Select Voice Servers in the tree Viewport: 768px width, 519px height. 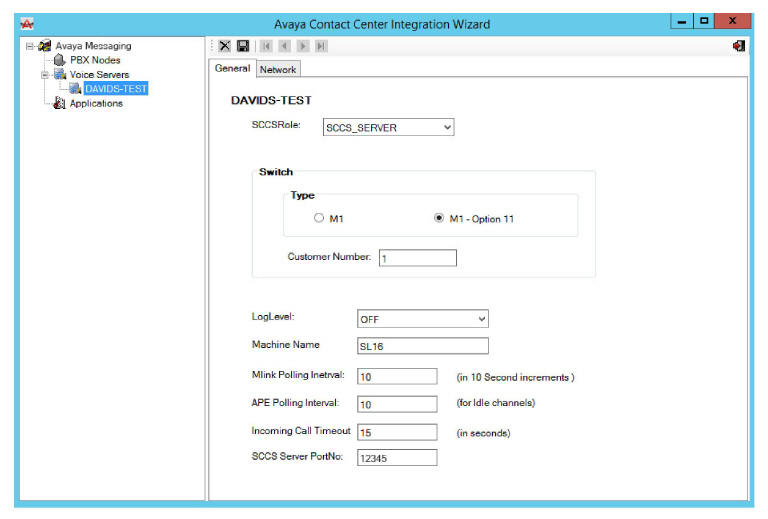click(x=99, y=74)
